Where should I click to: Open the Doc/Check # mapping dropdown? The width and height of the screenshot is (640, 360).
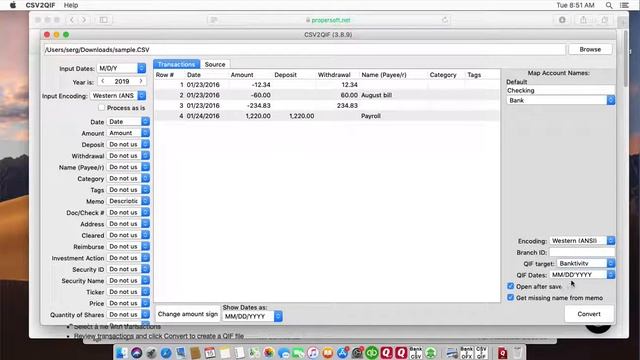128,213
